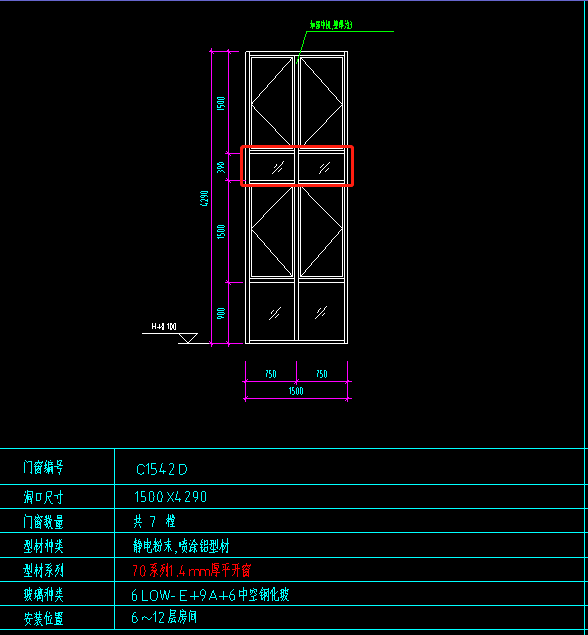Viewport: 588px width, 635px height.
Task: Select the overall width dimension 1500 below the window
Action: pyautogui.click(x=296, y=391)
